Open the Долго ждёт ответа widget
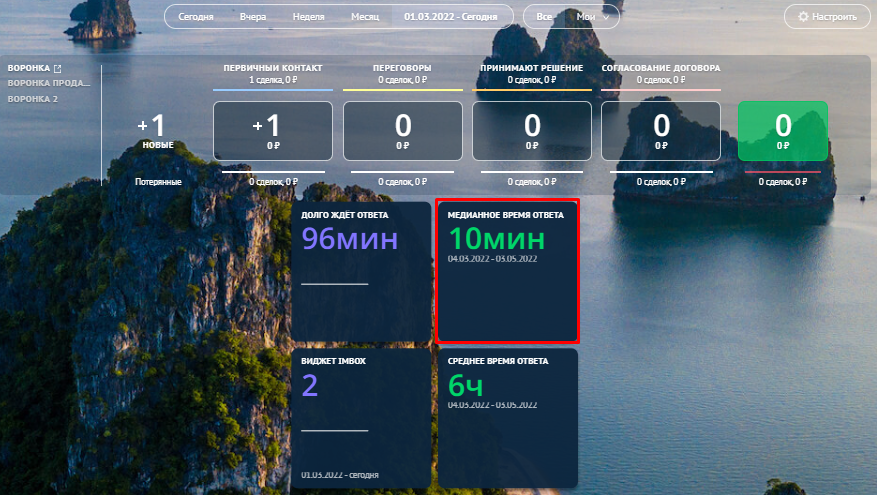Image resolution: width=877 pixels, height=495 pixels. tap(360, 272)
